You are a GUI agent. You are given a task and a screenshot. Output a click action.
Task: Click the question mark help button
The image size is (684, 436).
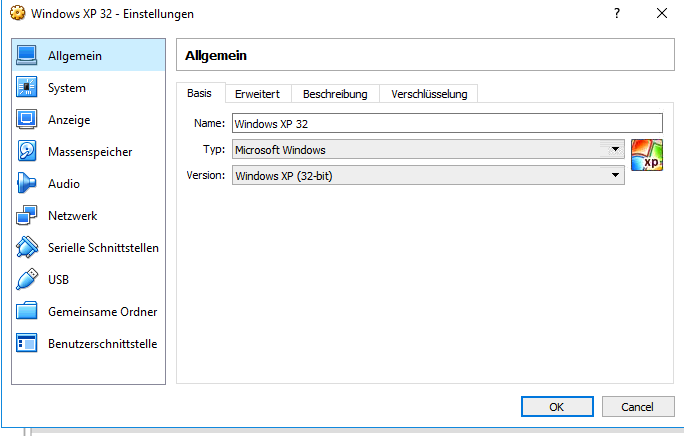coord(617,14)
